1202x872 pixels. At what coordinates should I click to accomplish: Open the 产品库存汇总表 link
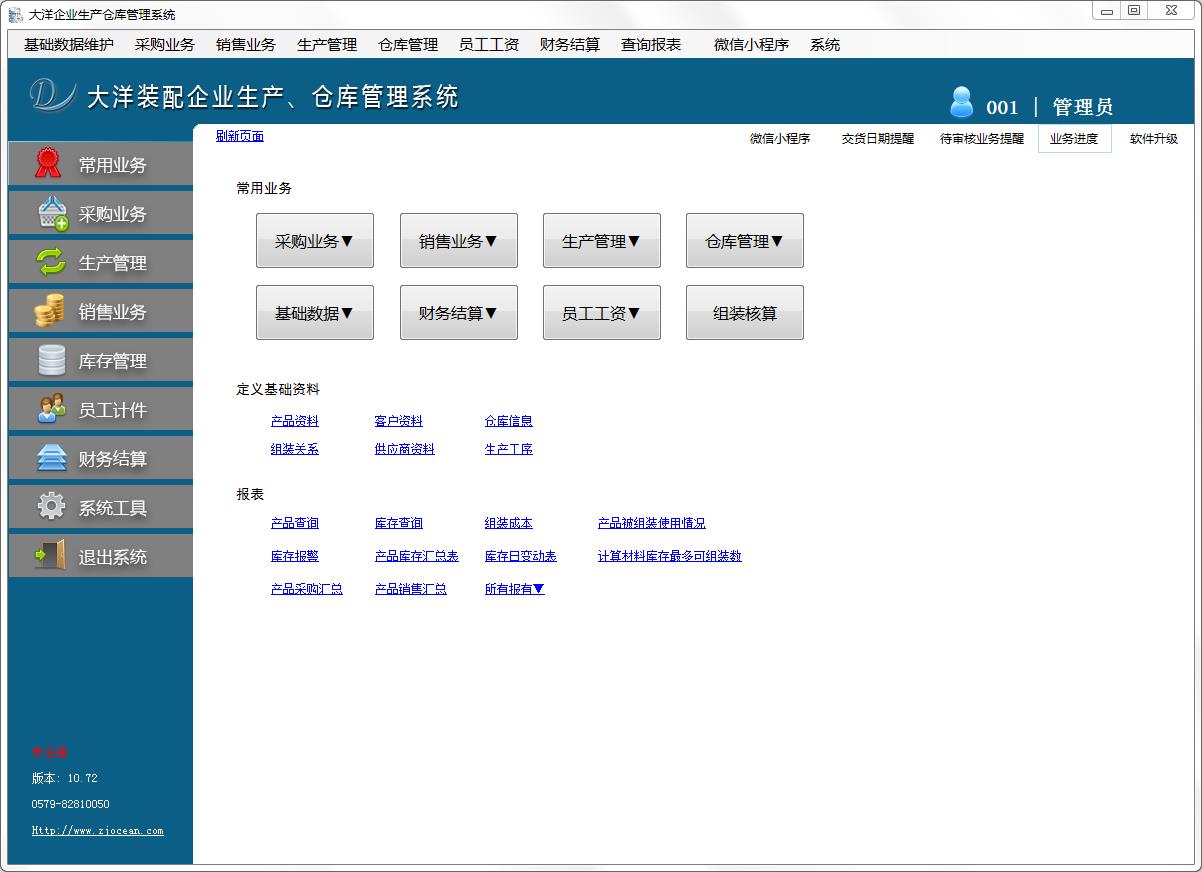pyautogui.click(x=417, y=556)
